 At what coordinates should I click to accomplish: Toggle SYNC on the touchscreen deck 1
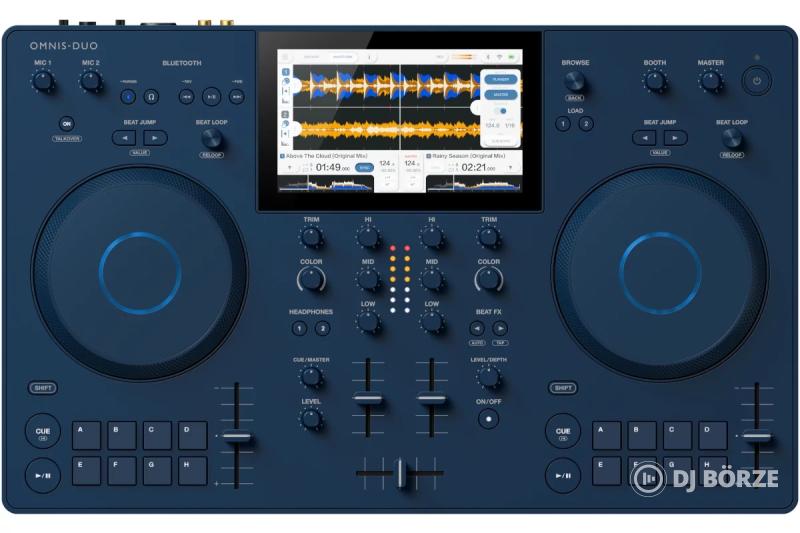364,168
